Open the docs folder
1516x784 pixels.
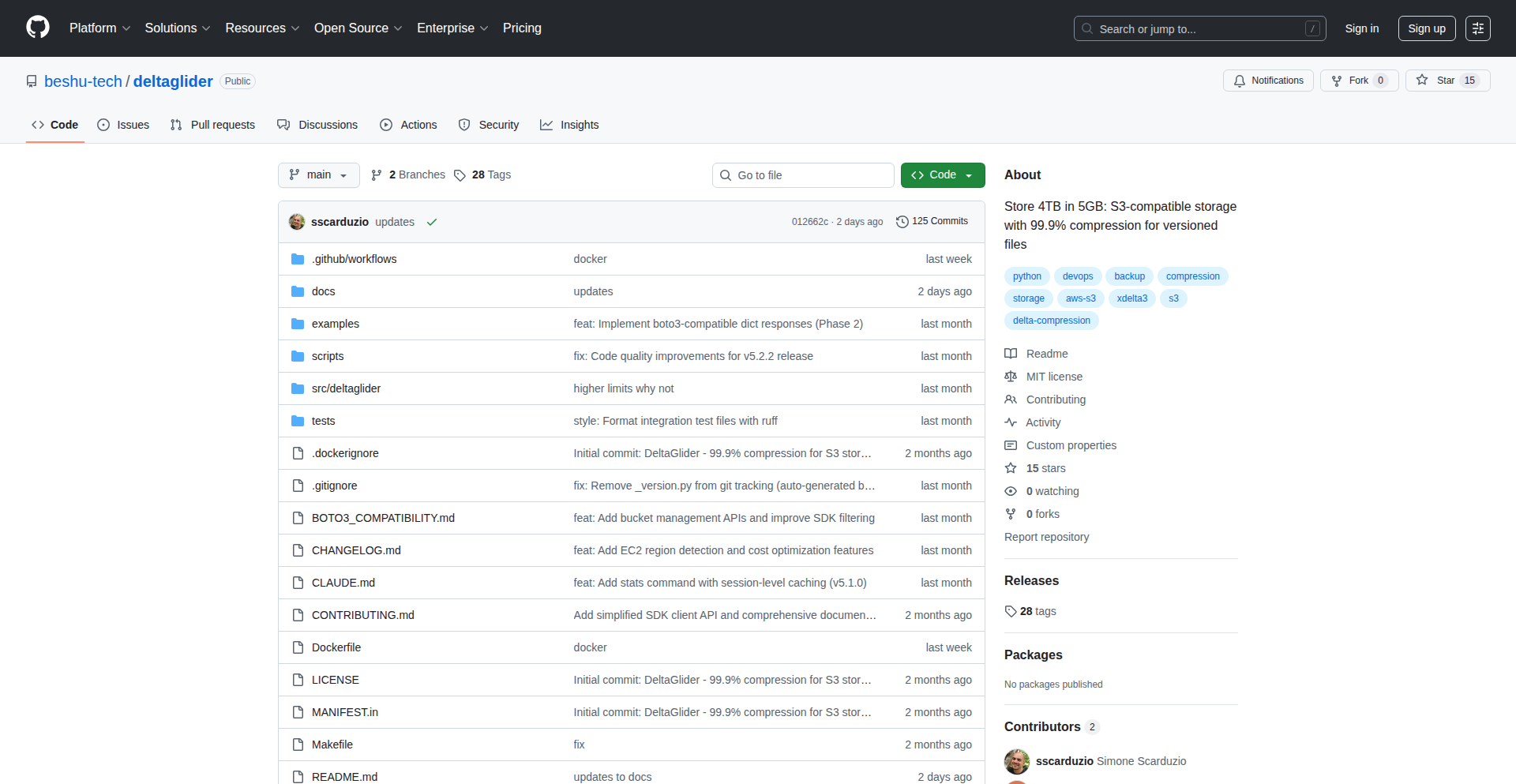tap(323, 291)
